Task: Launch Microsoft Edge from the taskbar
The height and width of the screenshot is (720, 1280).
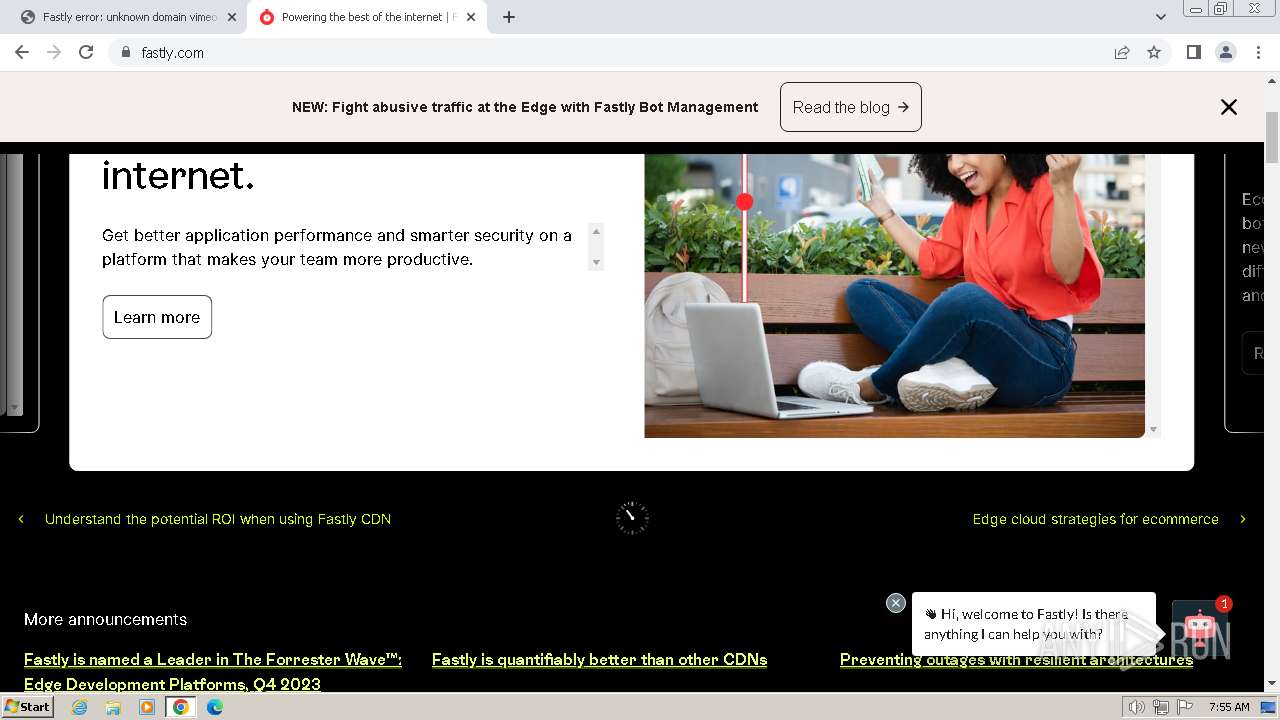Action: click(215, 707)
